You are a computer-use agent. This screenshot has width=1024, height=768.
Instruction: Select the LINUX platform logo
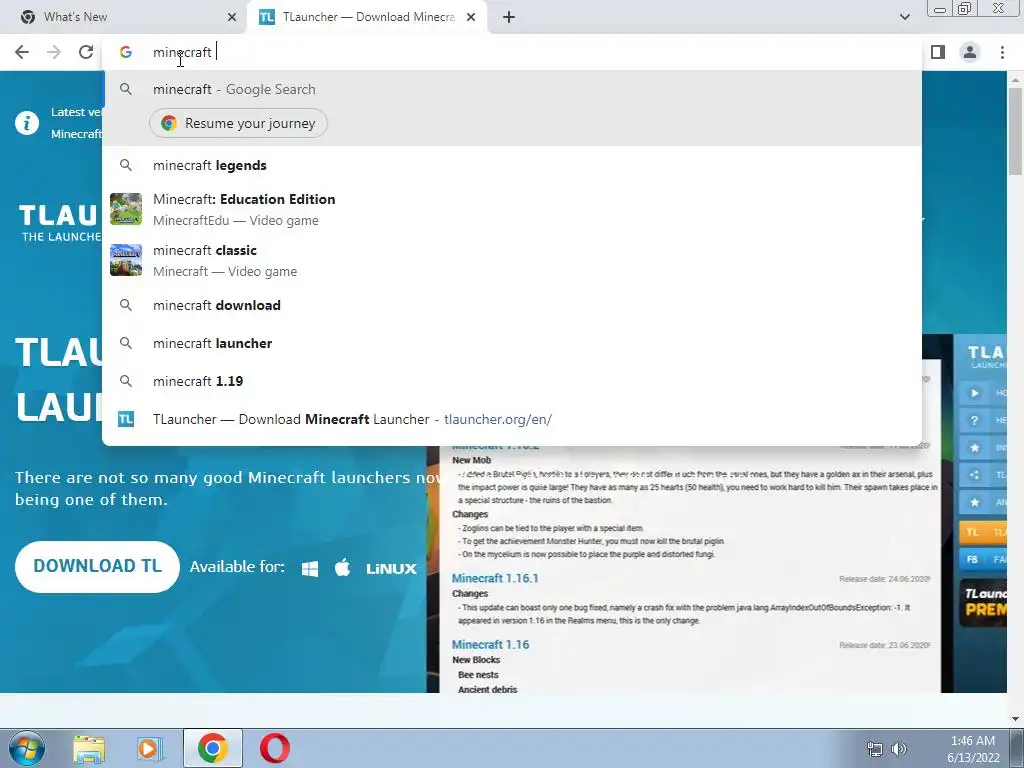click(x=391, y=569)
